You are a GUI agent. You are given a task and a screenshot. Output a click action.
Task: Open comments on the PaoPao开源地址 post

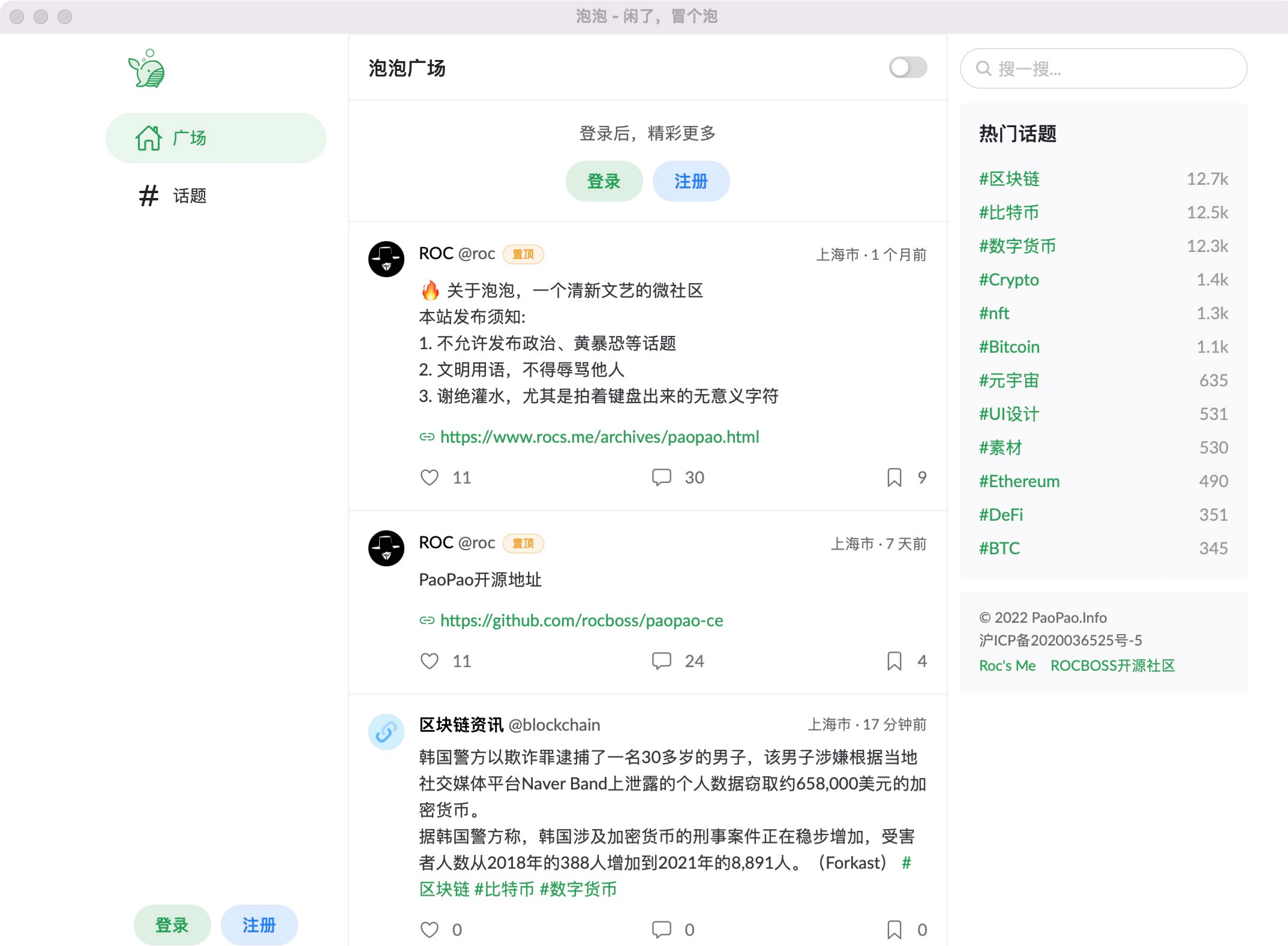click(661, 660)
